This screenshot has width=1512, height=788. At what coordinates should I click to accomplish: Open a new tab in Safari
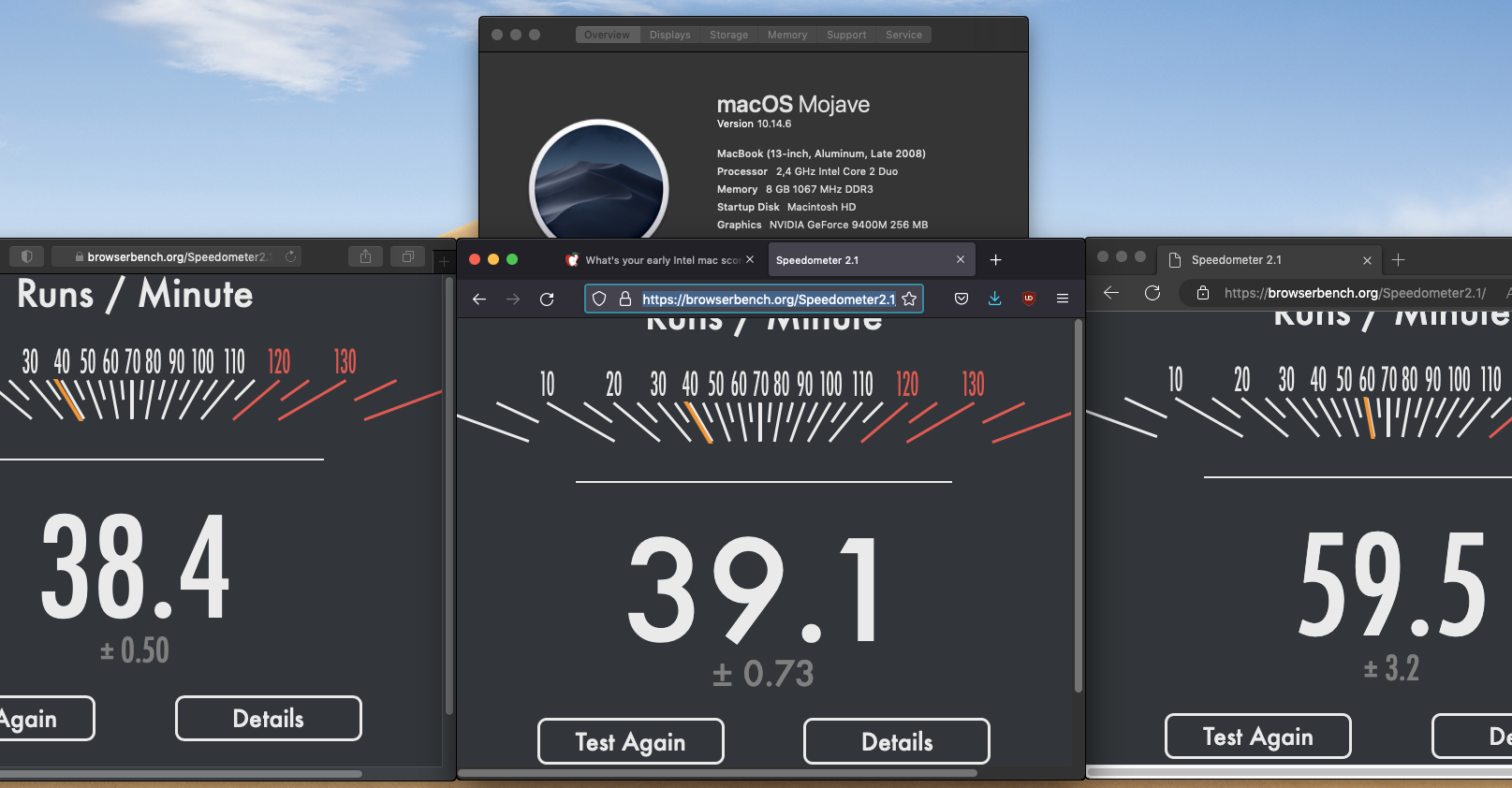445,261
